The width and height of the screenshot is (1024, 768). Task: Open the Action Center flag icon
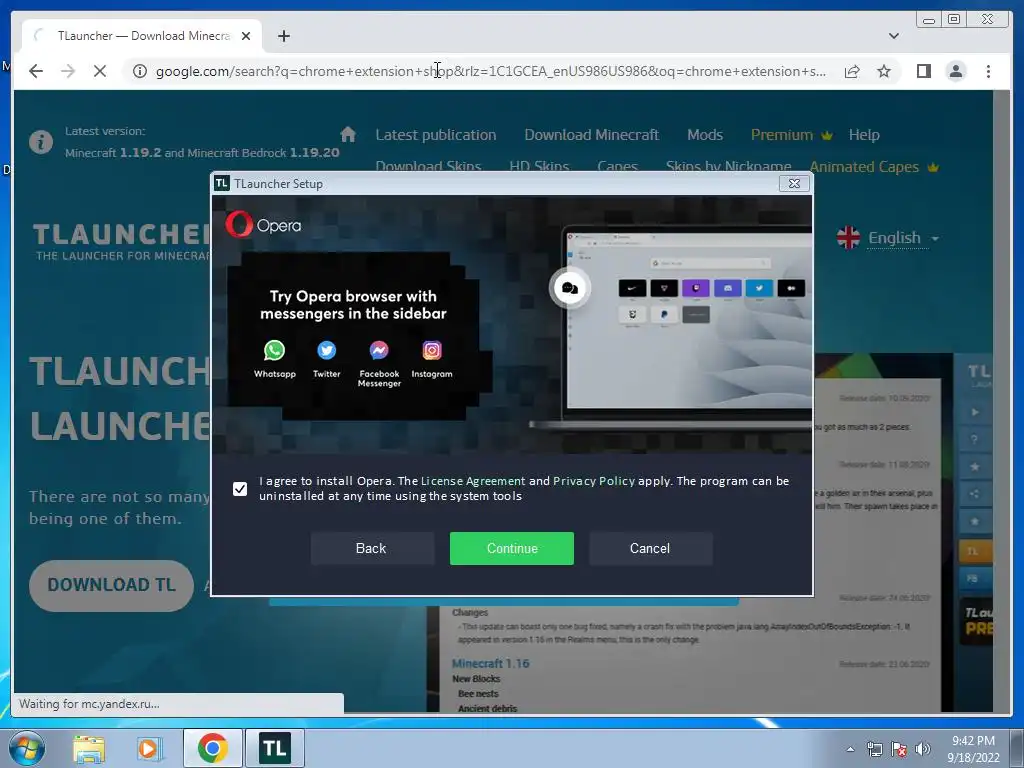pos(899,749)
